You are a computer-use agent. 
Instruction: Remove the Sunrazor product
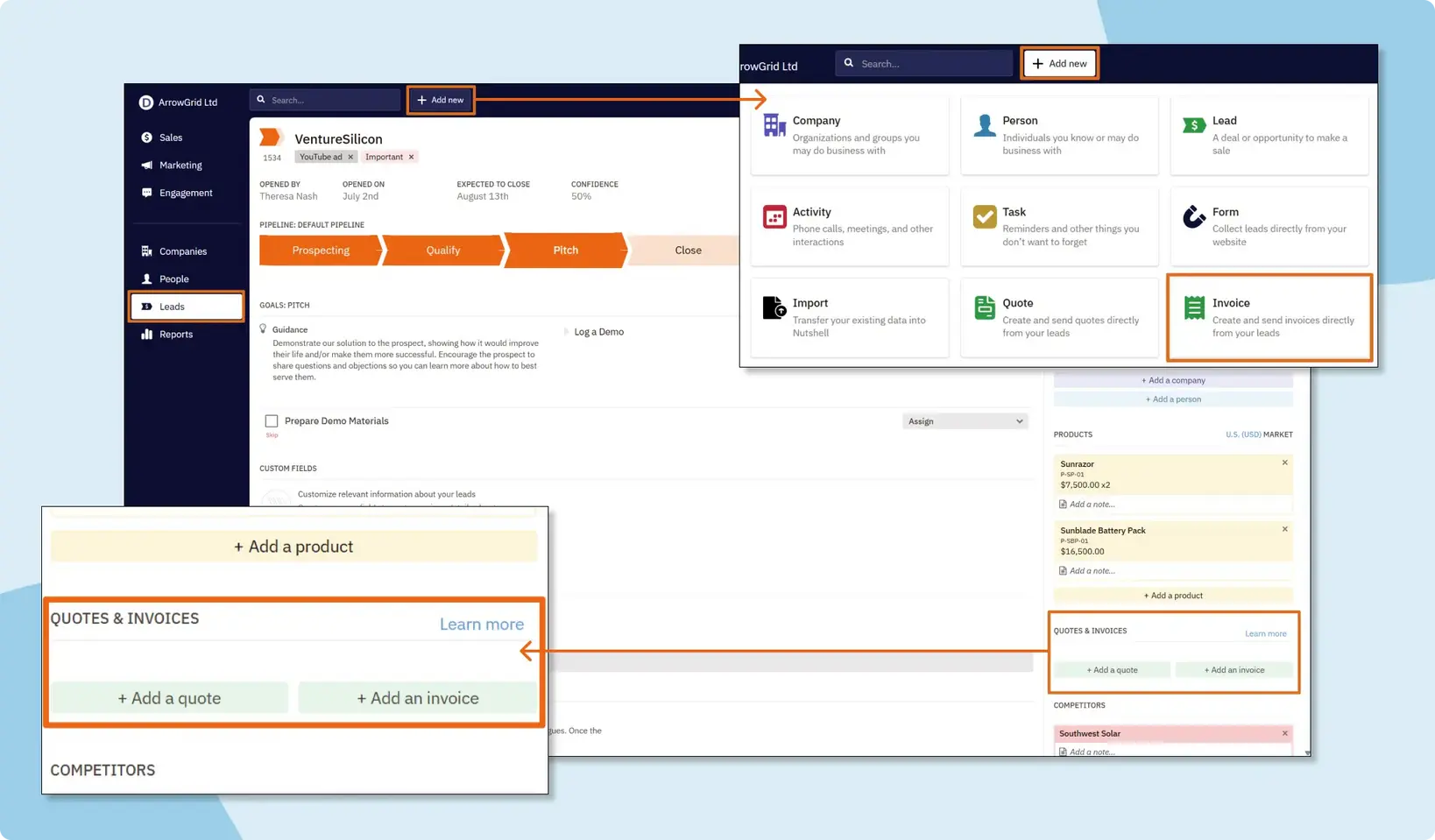(1285, 462)
